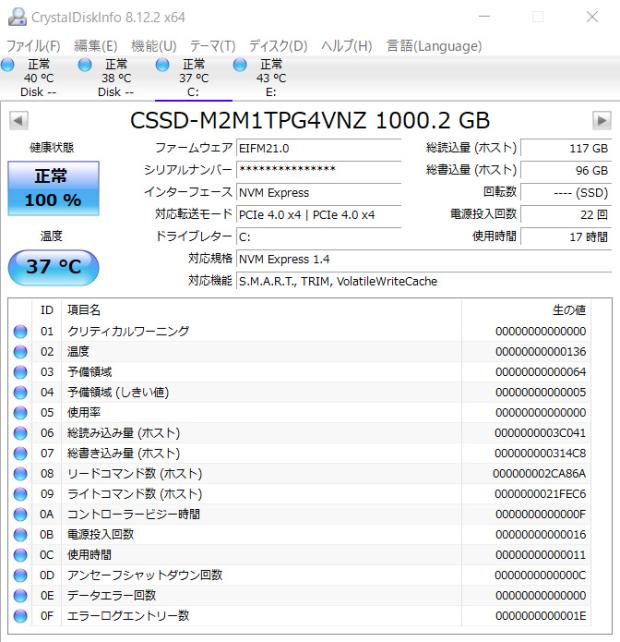Click the 正常 100 % health status button
The height and width of the screenshot is (642, 620).
(53, 188)
